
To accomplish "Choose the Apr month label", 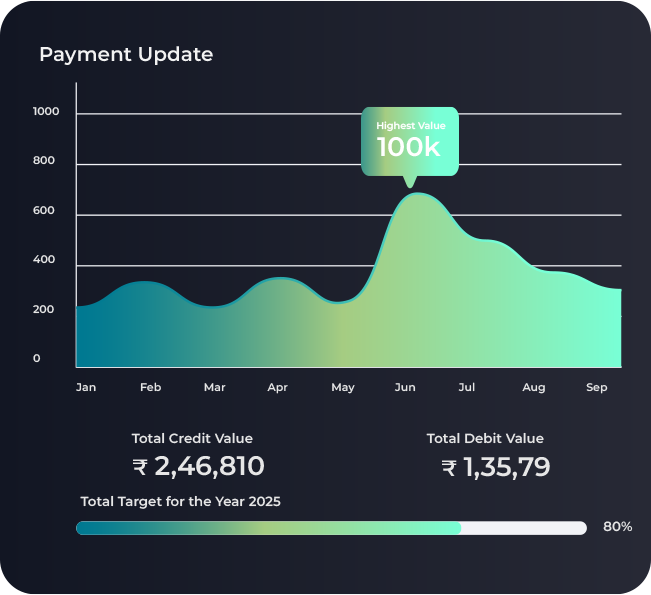I will pyautogui.click(x=278, y=387).
